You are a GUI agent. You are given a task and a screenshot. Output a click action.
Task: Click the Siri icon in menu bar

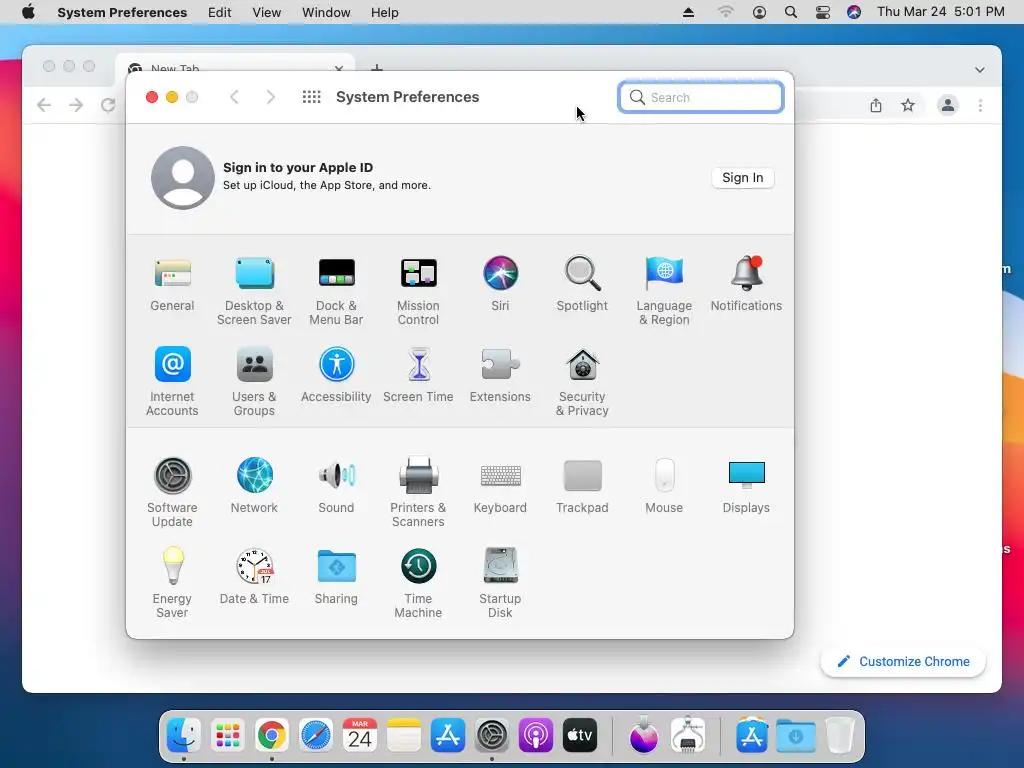pyautogui.click(x=854, y=12)
